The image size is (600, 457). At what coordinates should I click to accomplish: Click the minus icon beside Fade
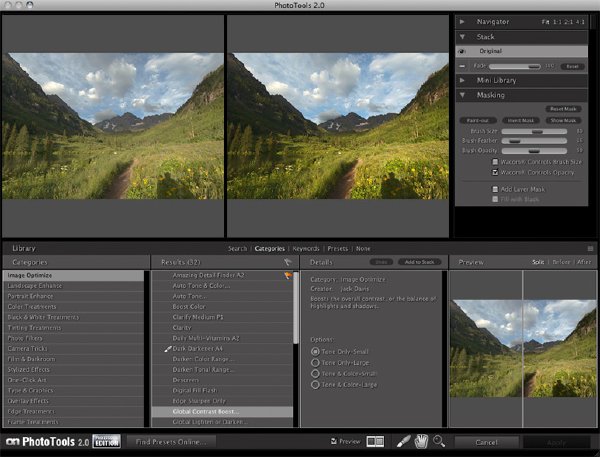coord(462,66)
